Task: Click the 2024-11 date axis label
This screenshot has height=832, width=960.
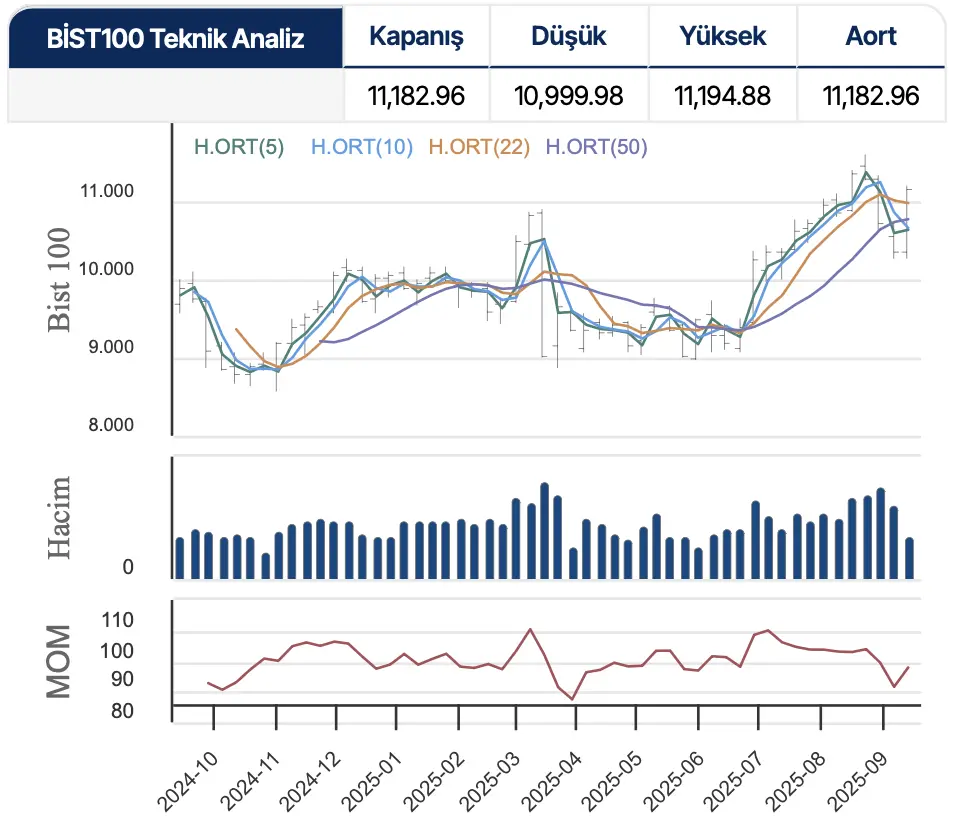Action: click(250, 781)
